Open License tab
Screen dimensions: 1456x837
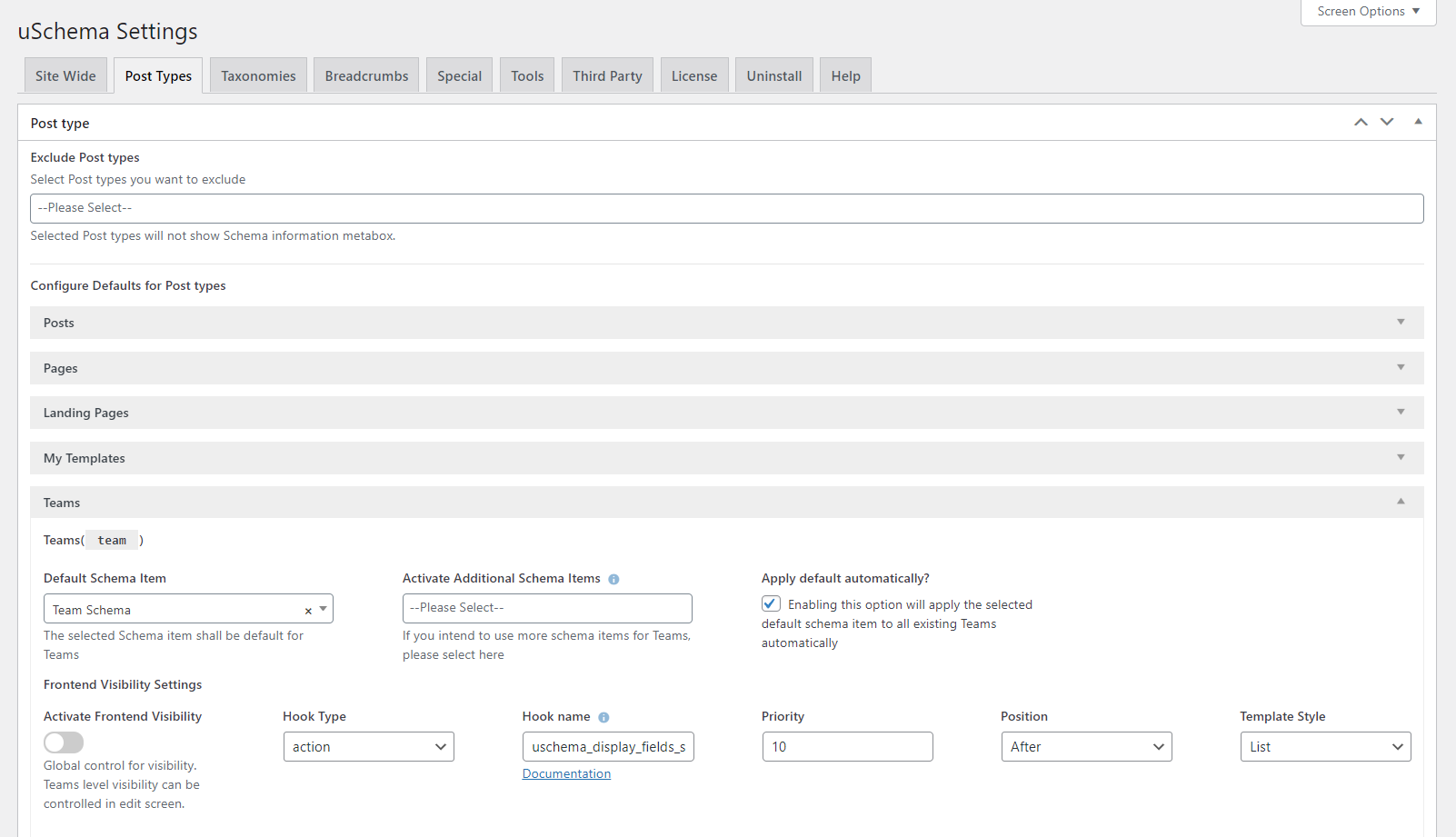point(694,75)
